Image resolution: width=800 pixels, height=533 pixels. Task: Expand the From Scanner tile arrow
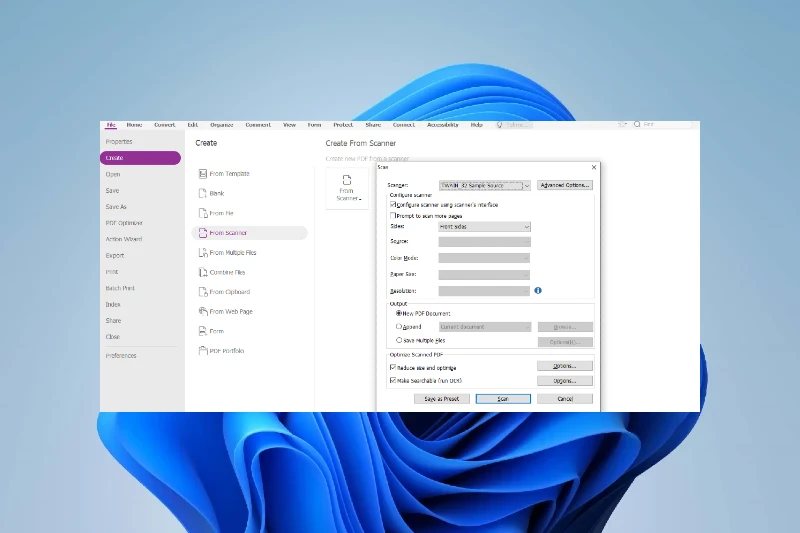pos(360,199)
